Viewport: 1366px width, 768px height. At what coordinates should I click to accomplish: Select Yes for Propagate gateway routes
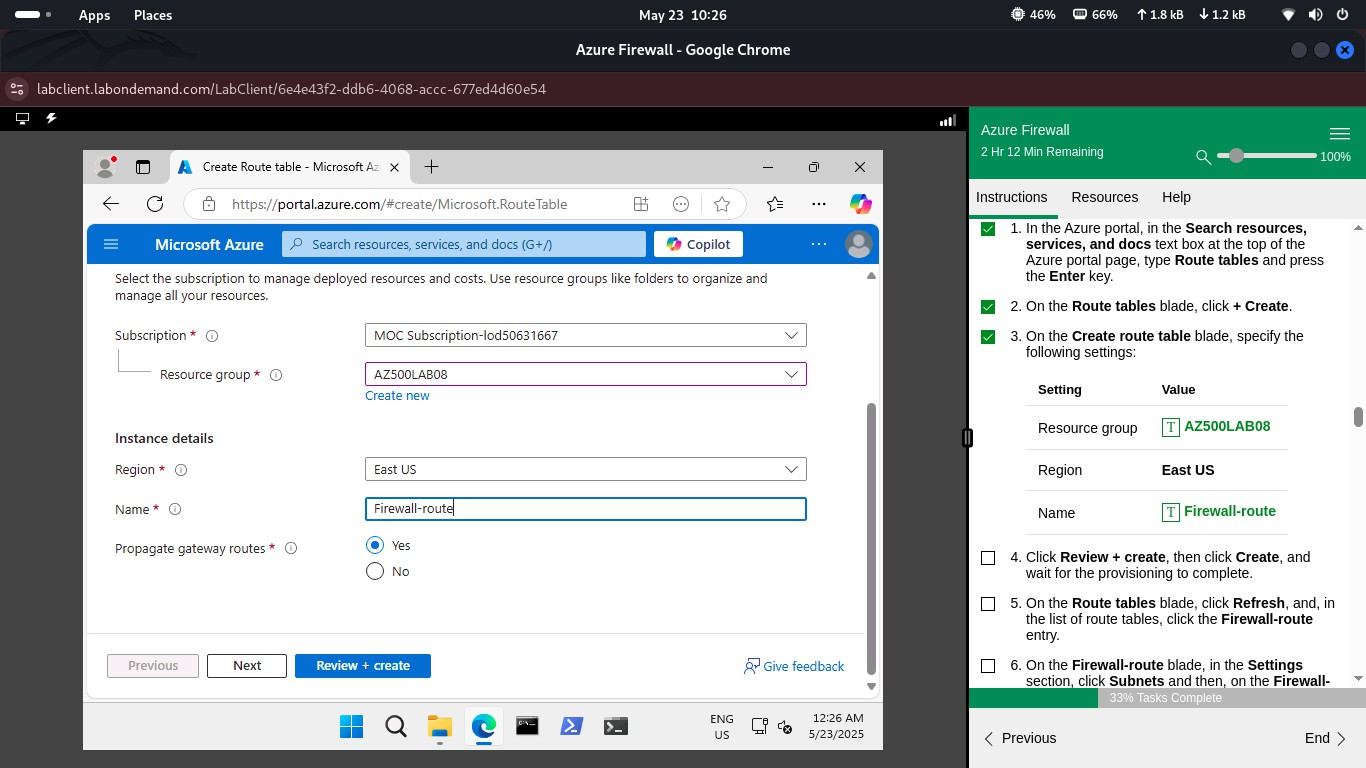pos(375,545)
